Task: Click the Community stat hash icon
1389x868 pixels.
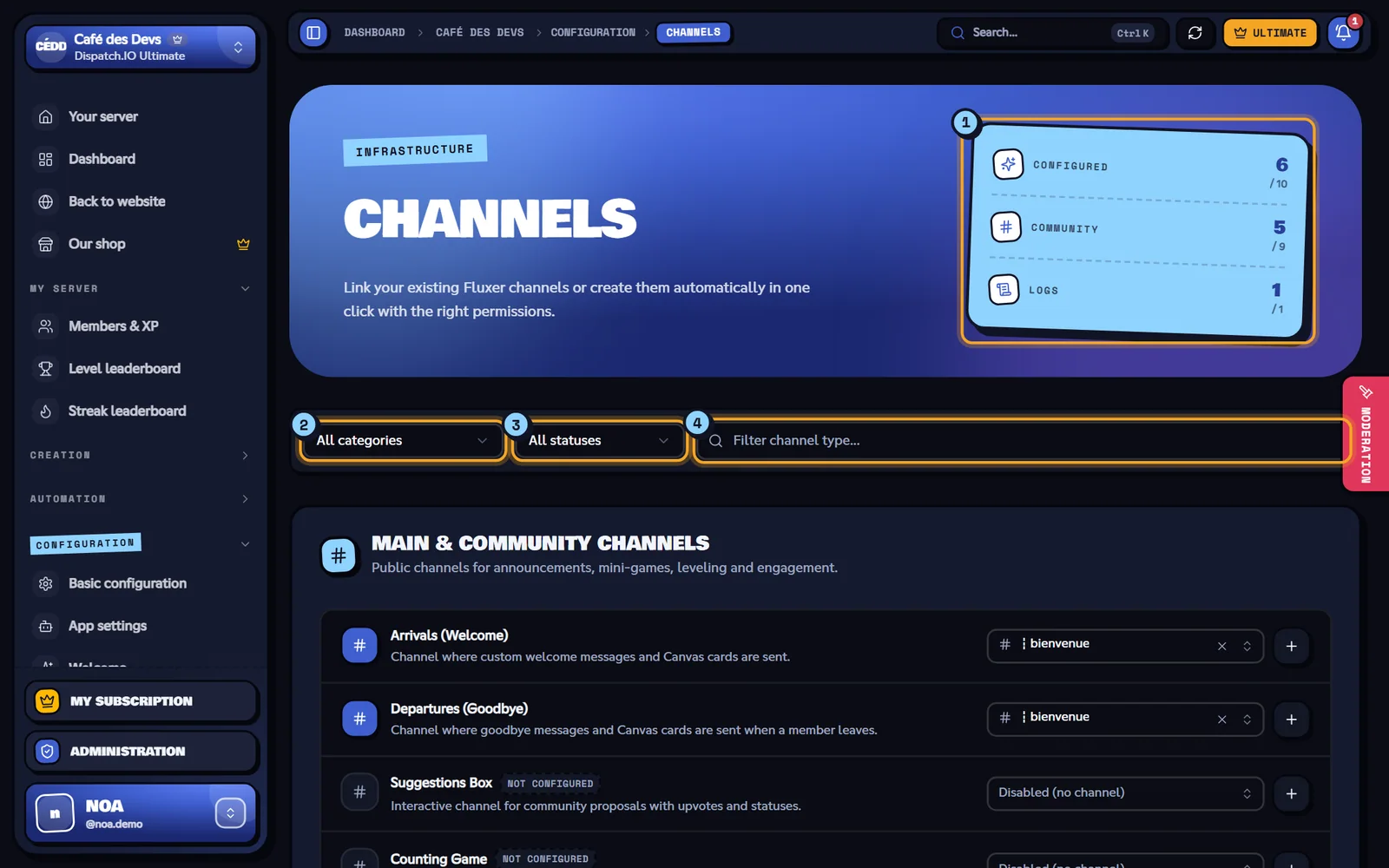Action: pyautogui.click(x=1005, y=227)
